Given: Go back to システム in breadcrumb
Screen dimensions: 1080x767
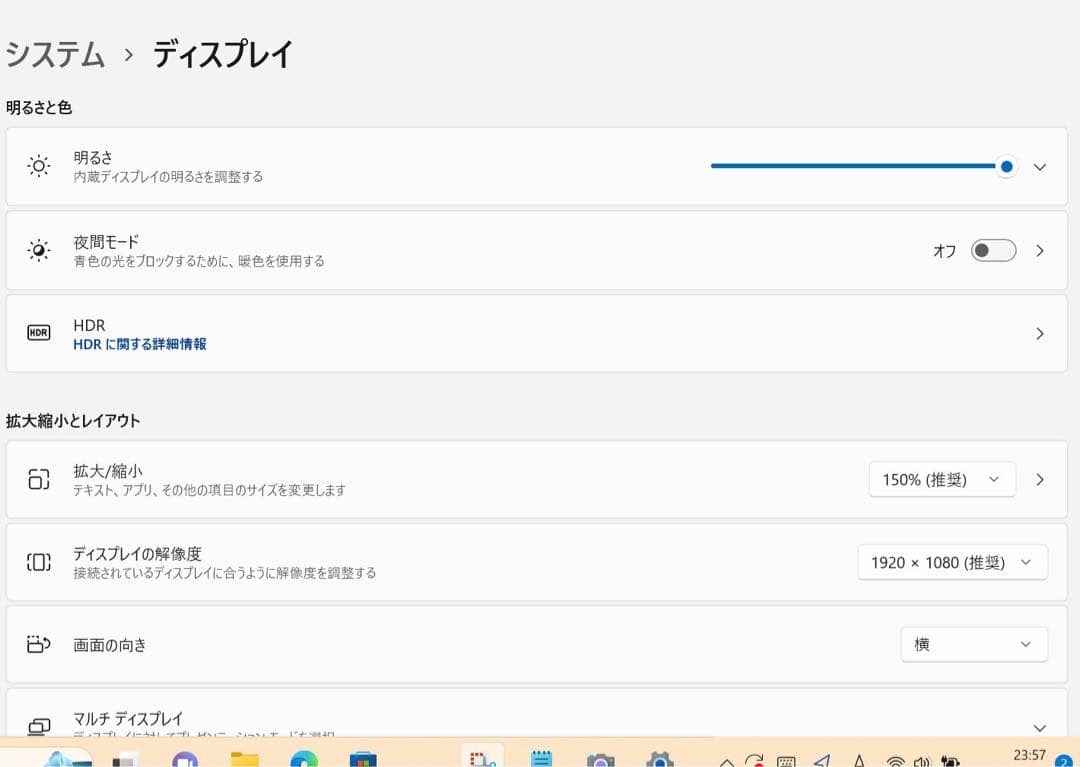Looking at the screenshot, I should (55, 54).
